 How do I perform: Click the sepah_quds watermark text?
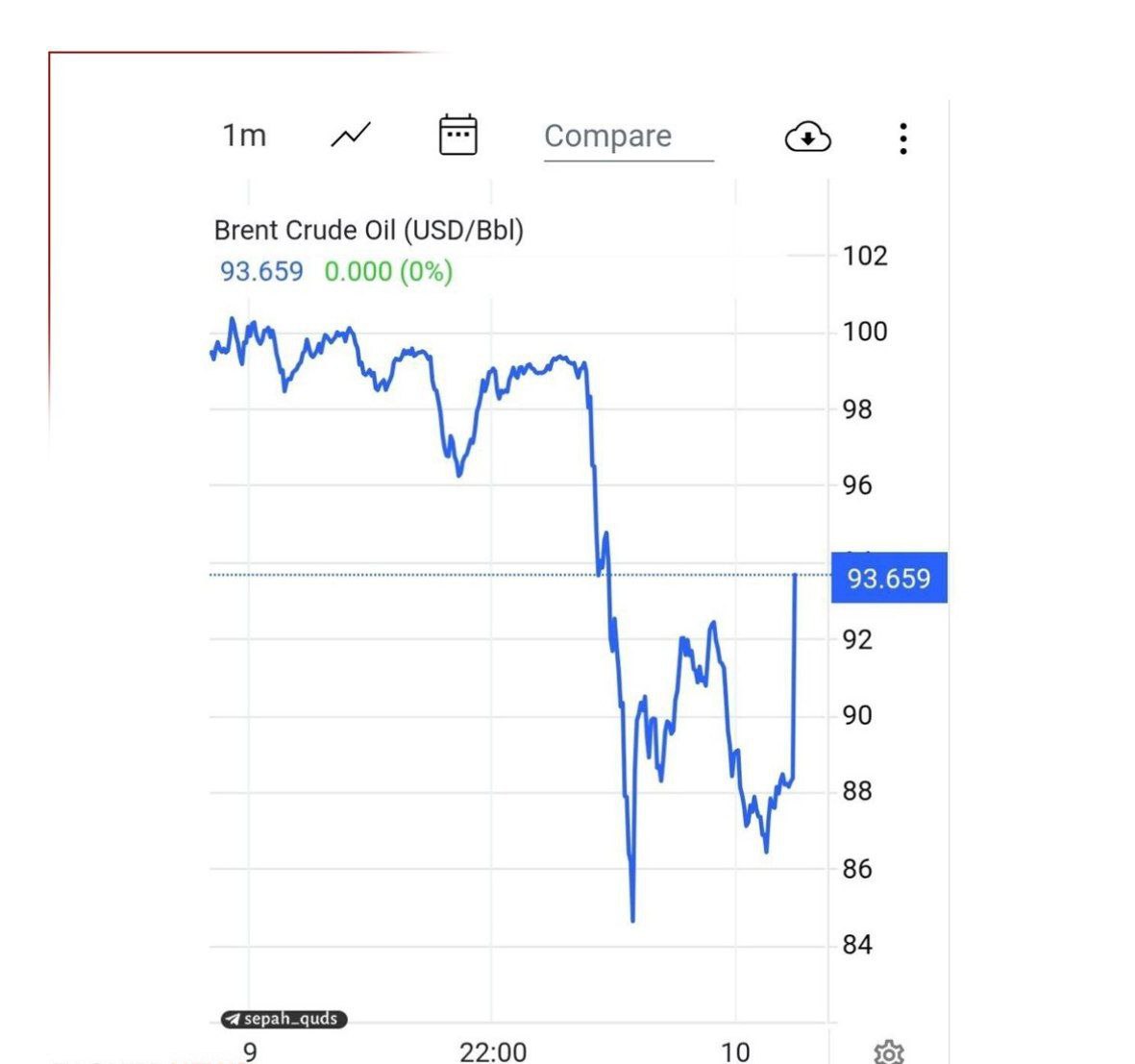[x=290, y=1019]
